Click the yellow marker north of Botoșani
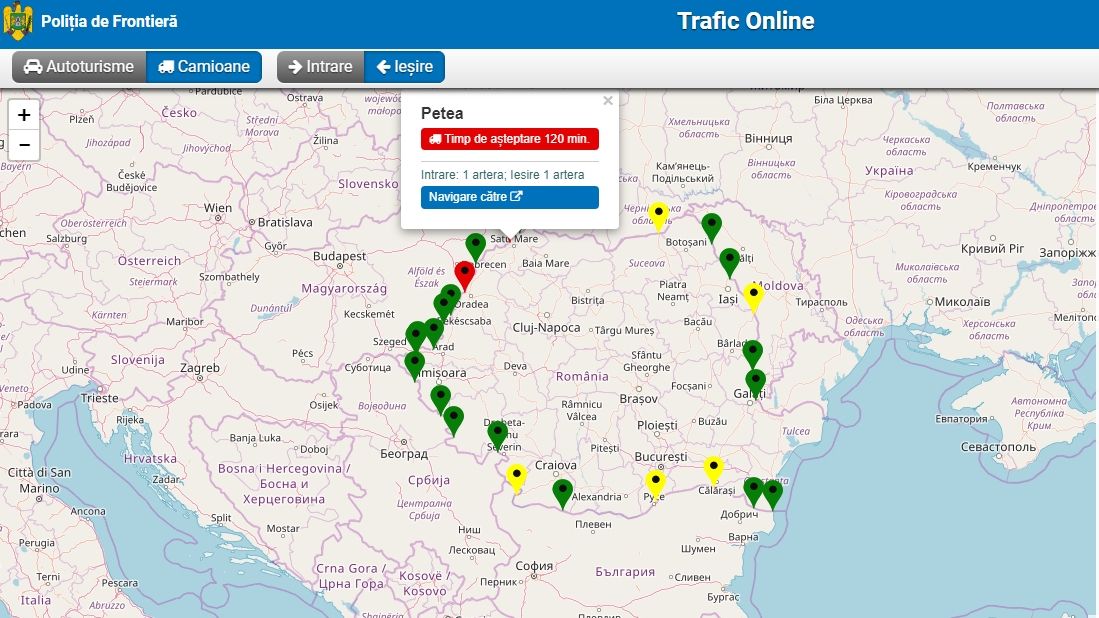 (659, 214)
